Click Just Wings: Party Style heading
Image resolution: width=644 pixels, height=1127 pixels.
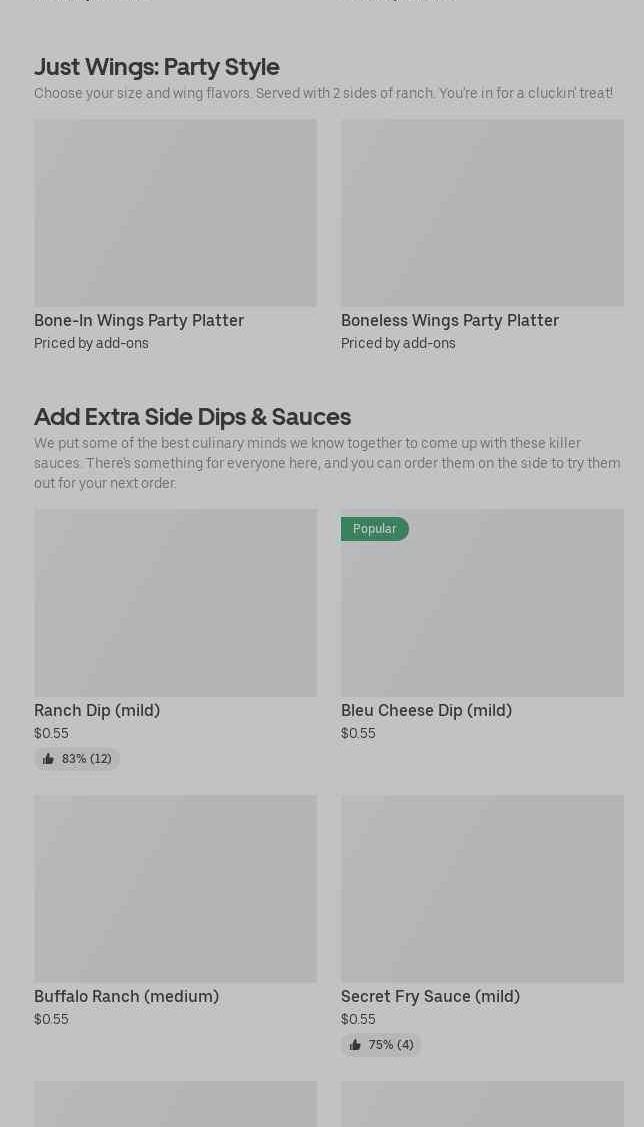(x=157, y=67)
